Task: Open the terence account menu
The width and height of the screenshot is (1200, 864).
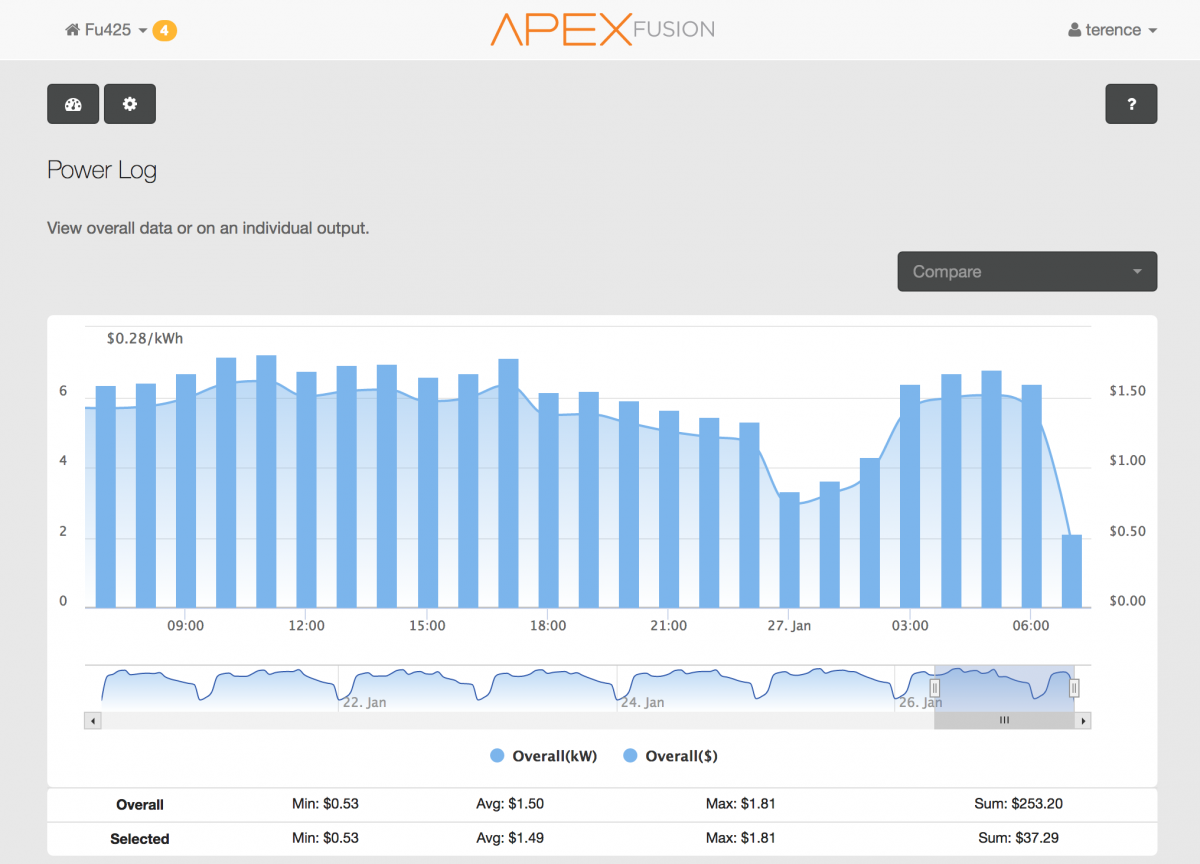Action: coord(1113,30)
